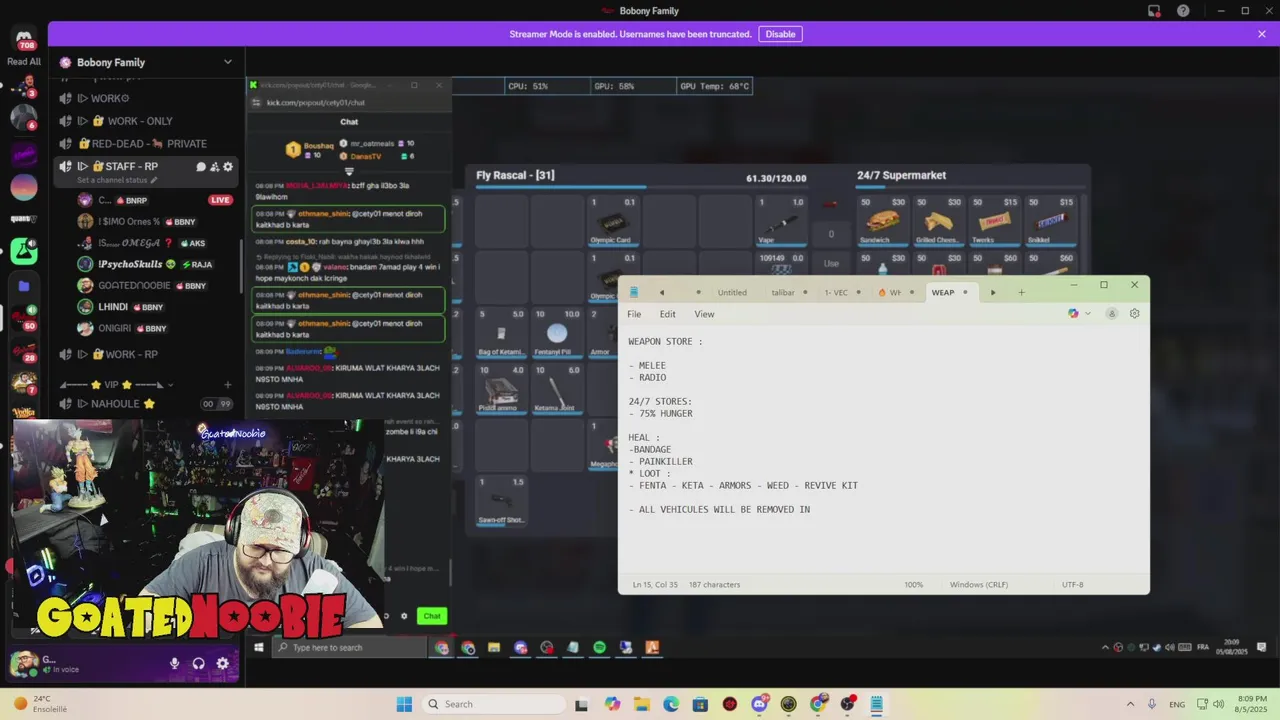Open Microsoft Edge from taskbar

tap(670, 704)
